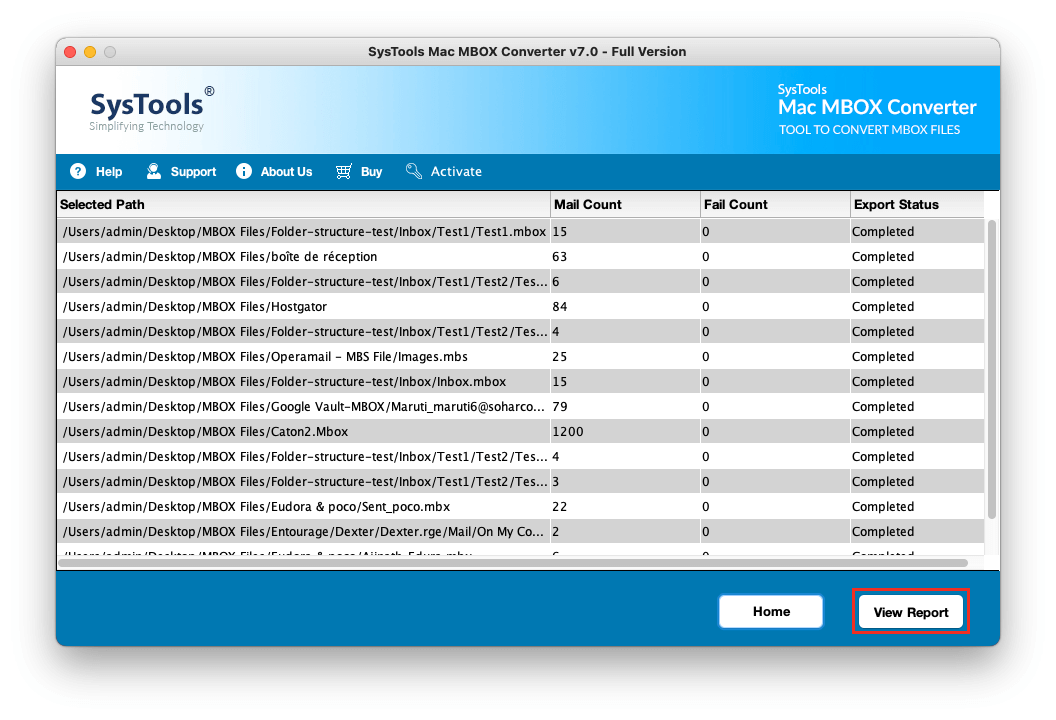
Task: Open the Activate menu label
Action: 456,172
